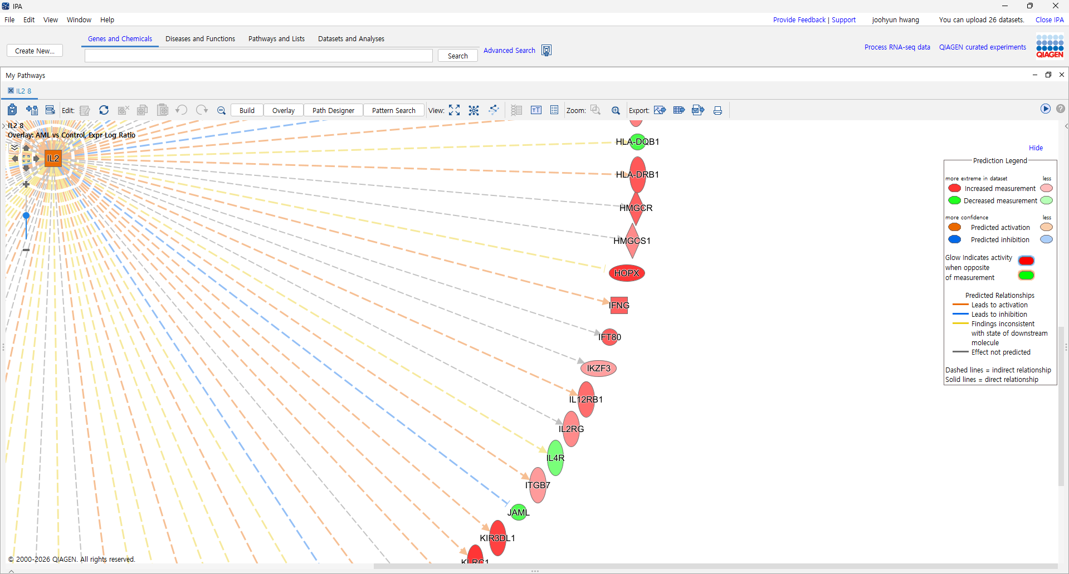This screenshot has width=1069, height=574.
Task: Select the orange IL2 node
Action: click(53, 159)
